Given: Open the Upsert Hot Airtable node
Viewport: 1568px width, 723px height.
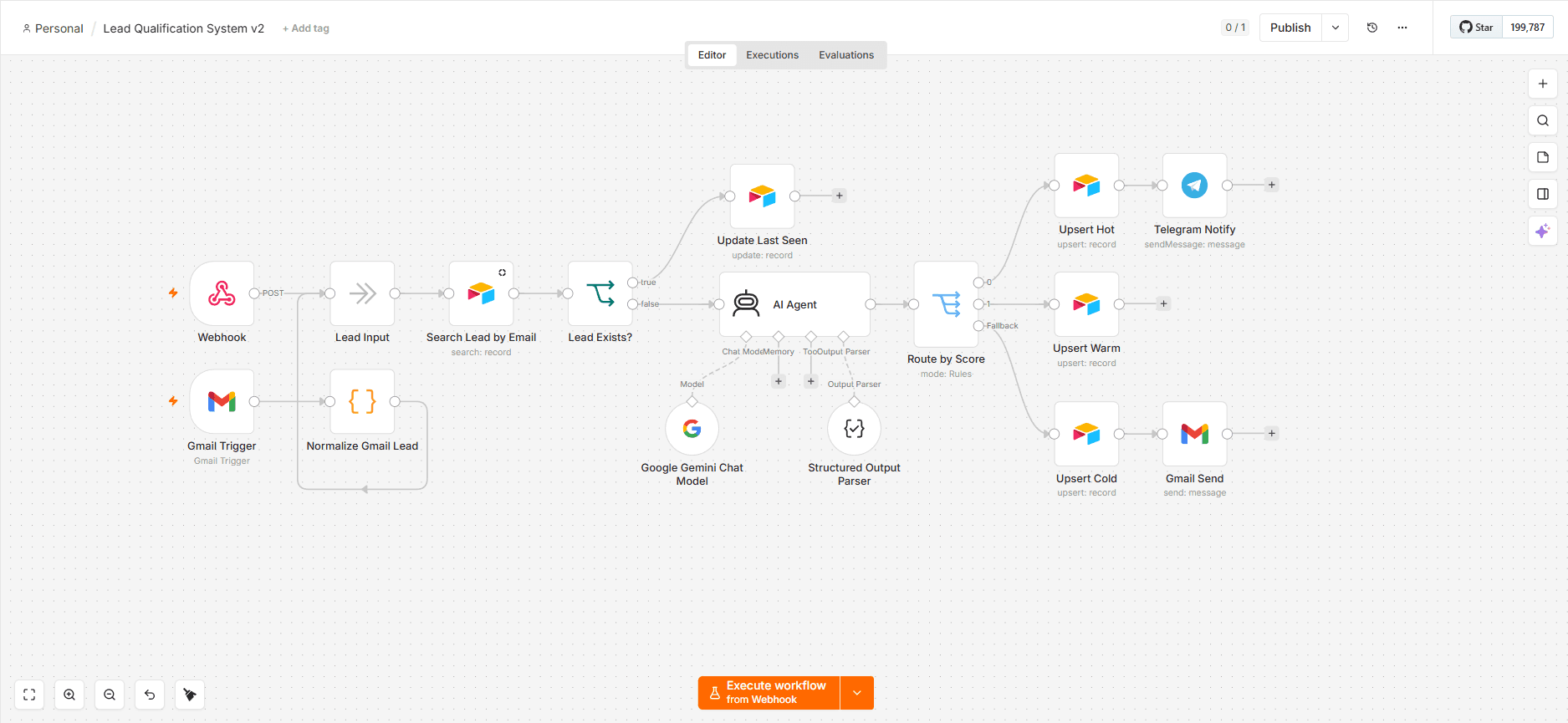Looking at the screenshot, I should click(x=1086, y=186).
